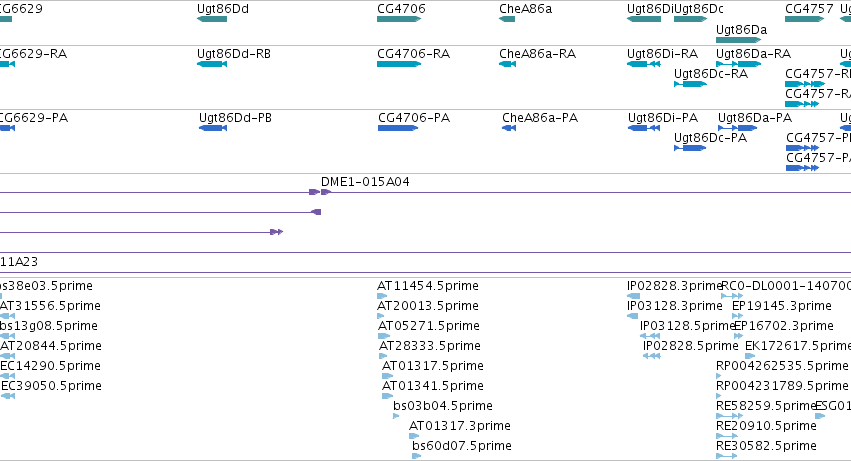This screenshot has height=461, width=851.
Task: Select EST AT01317.5prime
Action: [x=433, y=366]
